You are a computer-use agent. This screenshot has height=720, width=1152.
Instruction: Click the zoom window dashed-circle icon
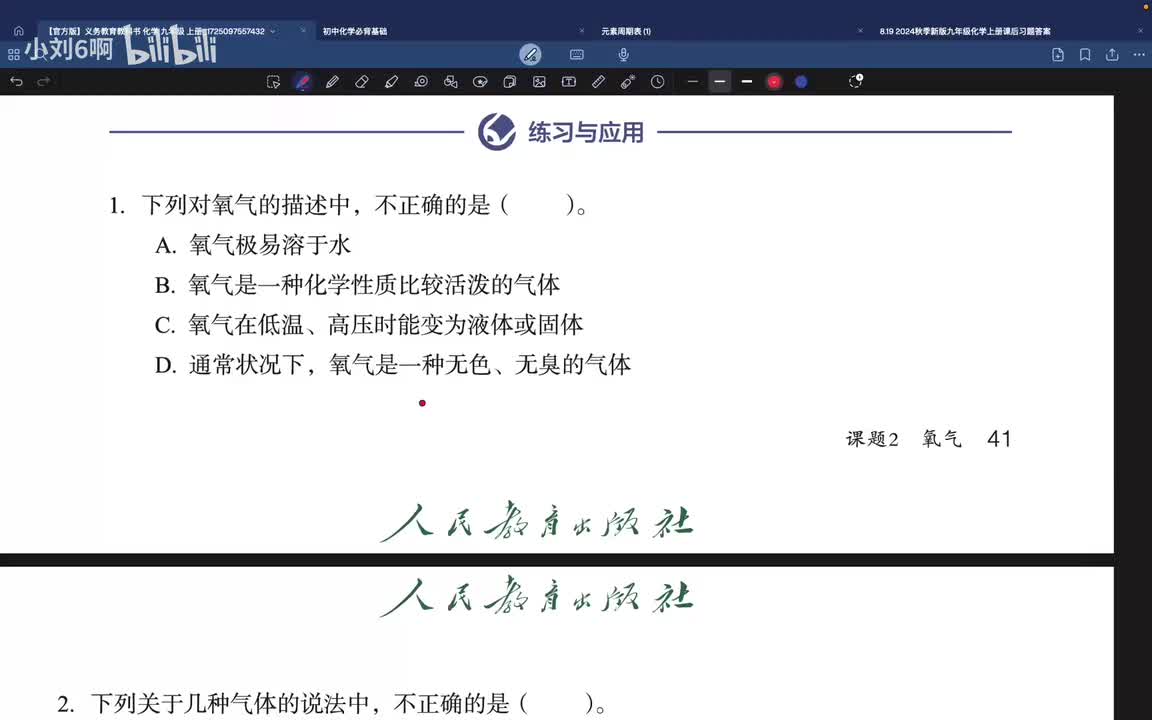coord(855,81)
